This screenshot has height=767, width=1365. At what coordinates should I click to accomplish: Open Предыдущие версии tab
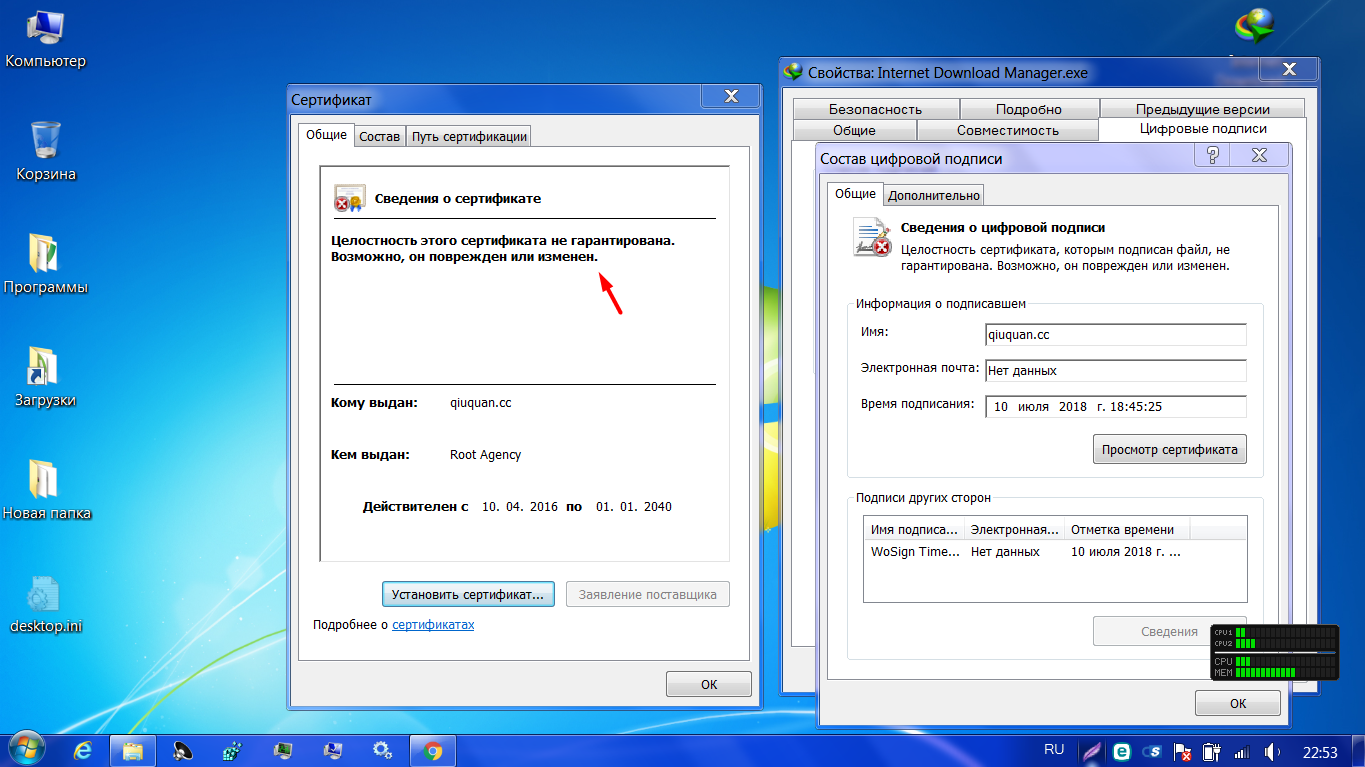1202,109
